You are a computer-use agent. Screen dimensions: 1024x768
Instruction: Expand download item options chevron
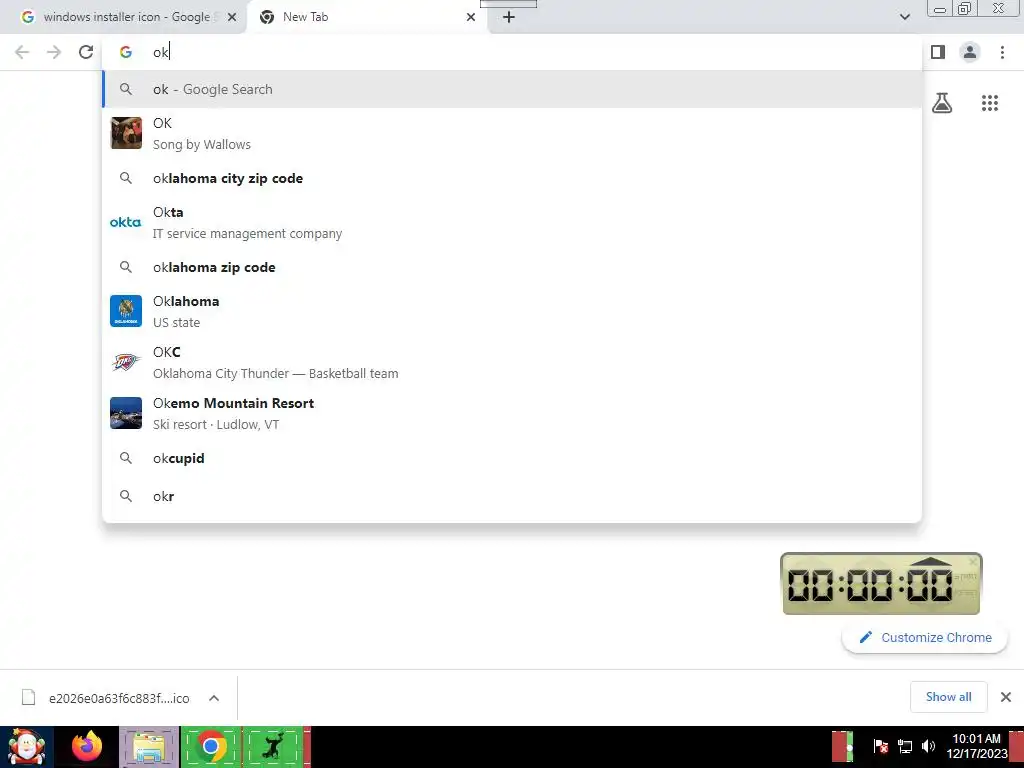(214, 697)
